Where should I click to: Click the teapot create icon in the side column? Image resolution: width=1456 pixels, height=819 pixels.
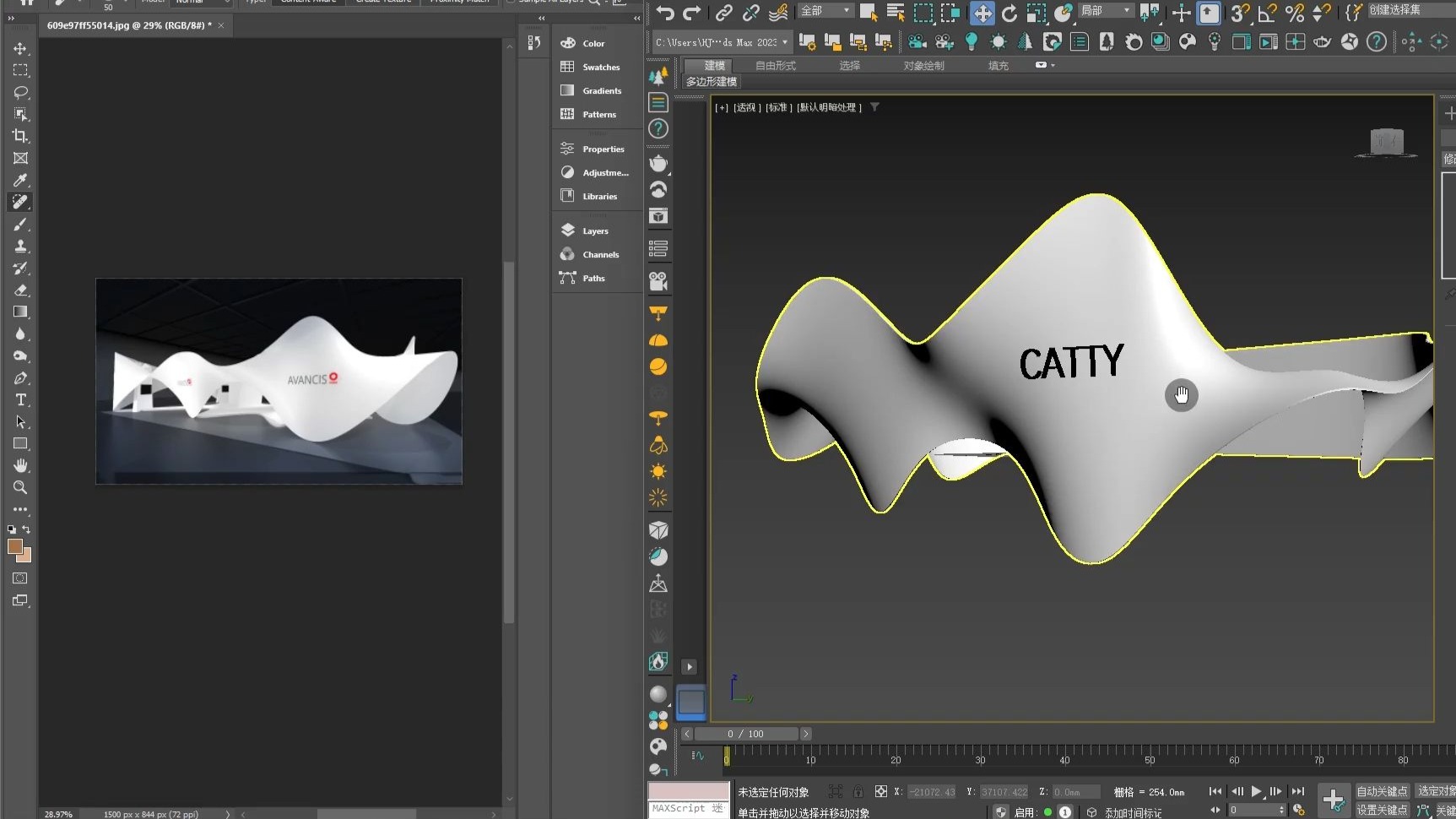(x=658, y=163)
